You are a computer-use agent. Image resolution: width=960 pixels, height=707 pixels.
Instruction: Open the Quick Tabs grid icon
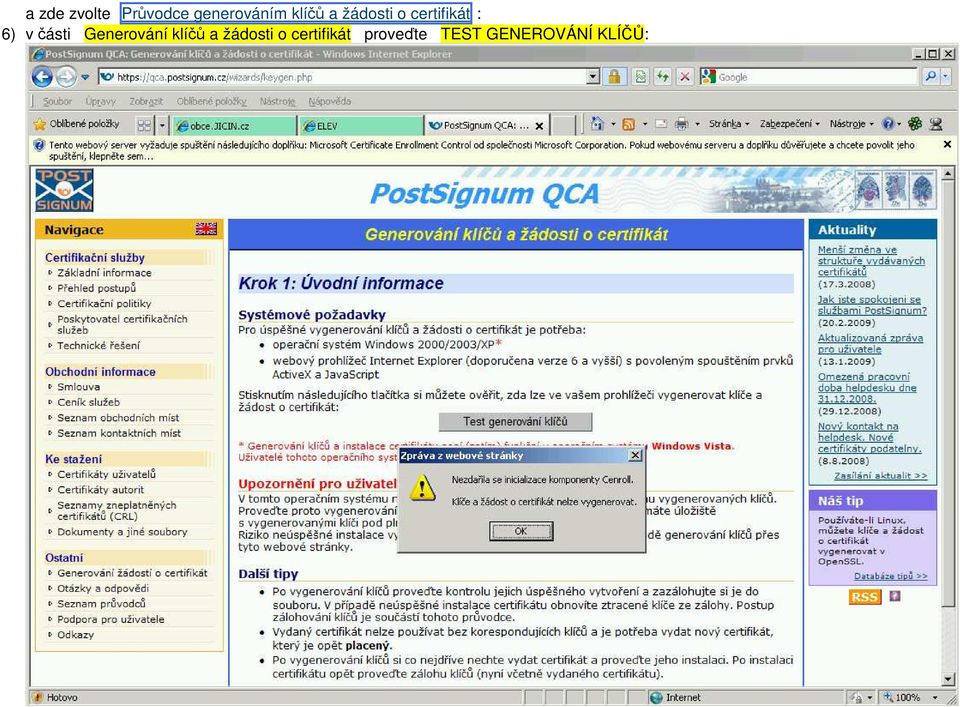[144, 125]
